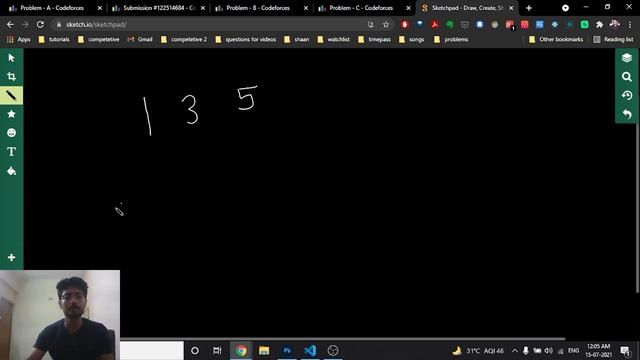Open File Explorer from taskbar

click(x=264, y=350)
